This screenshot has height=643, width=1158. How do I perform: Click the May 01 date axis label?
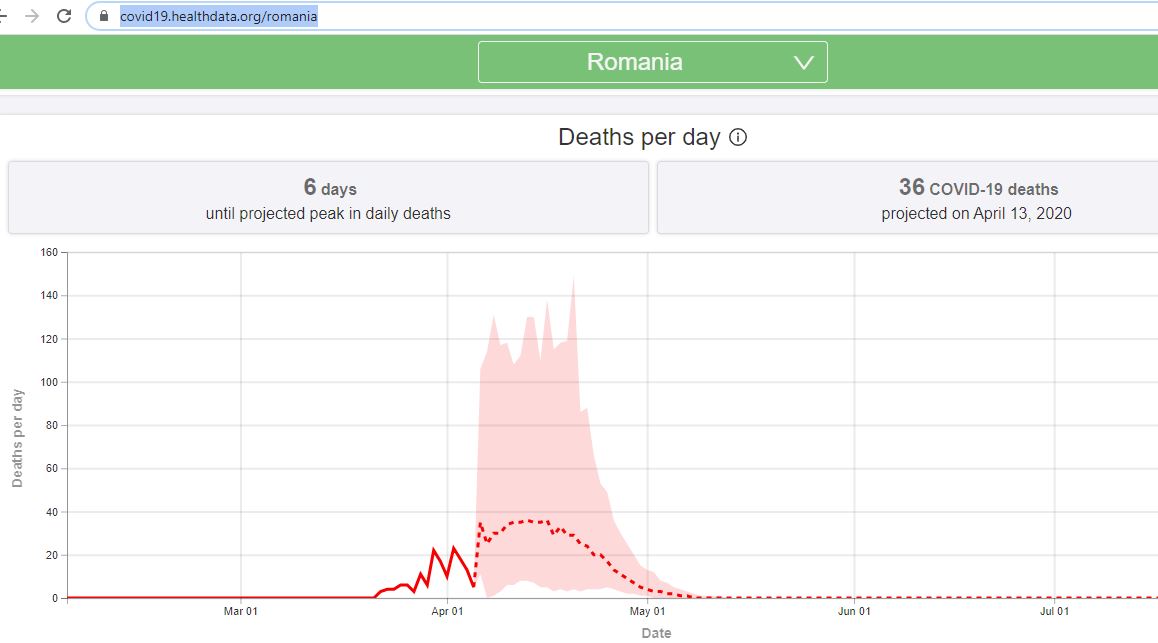pos(648,611)
